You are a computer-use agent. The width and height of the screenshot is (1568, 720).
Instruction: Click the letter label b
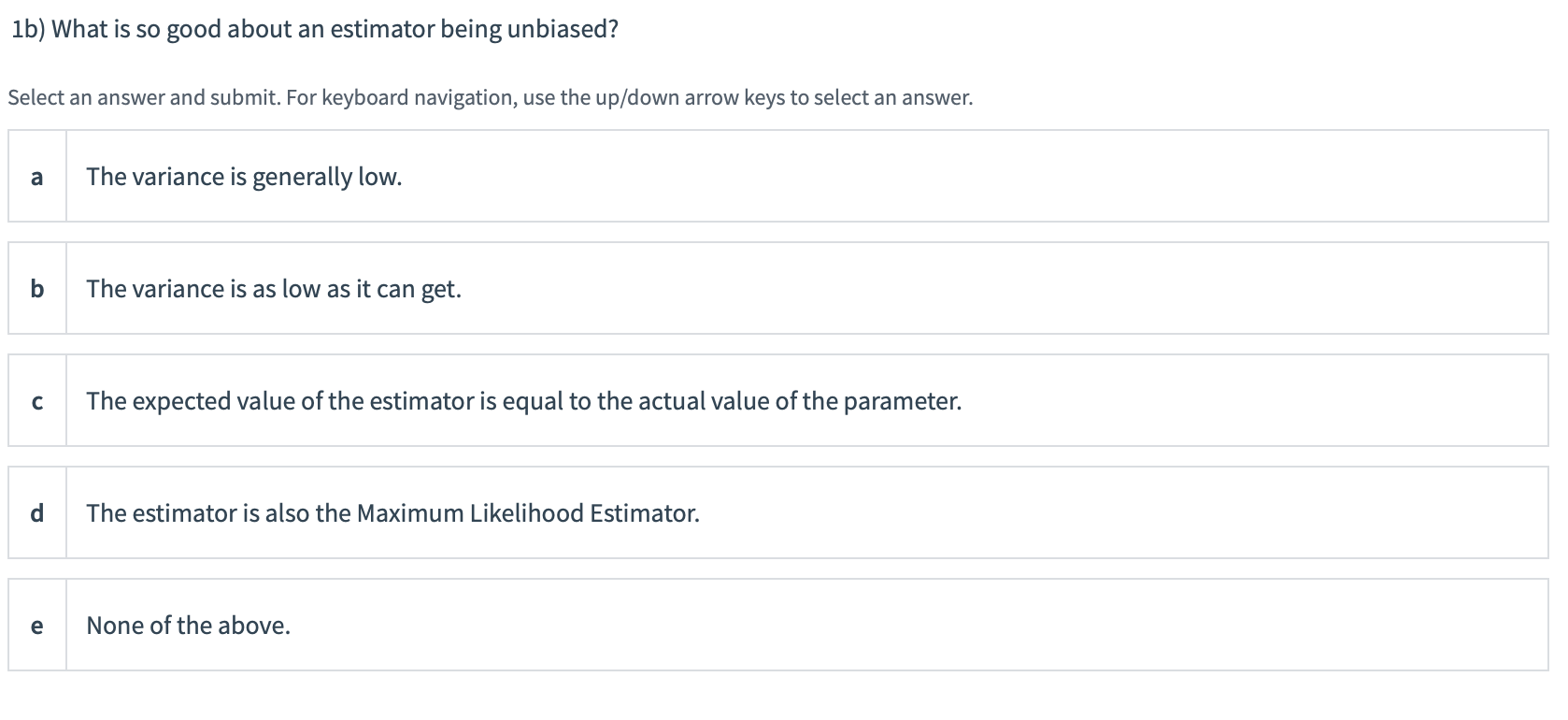(36, 289)
